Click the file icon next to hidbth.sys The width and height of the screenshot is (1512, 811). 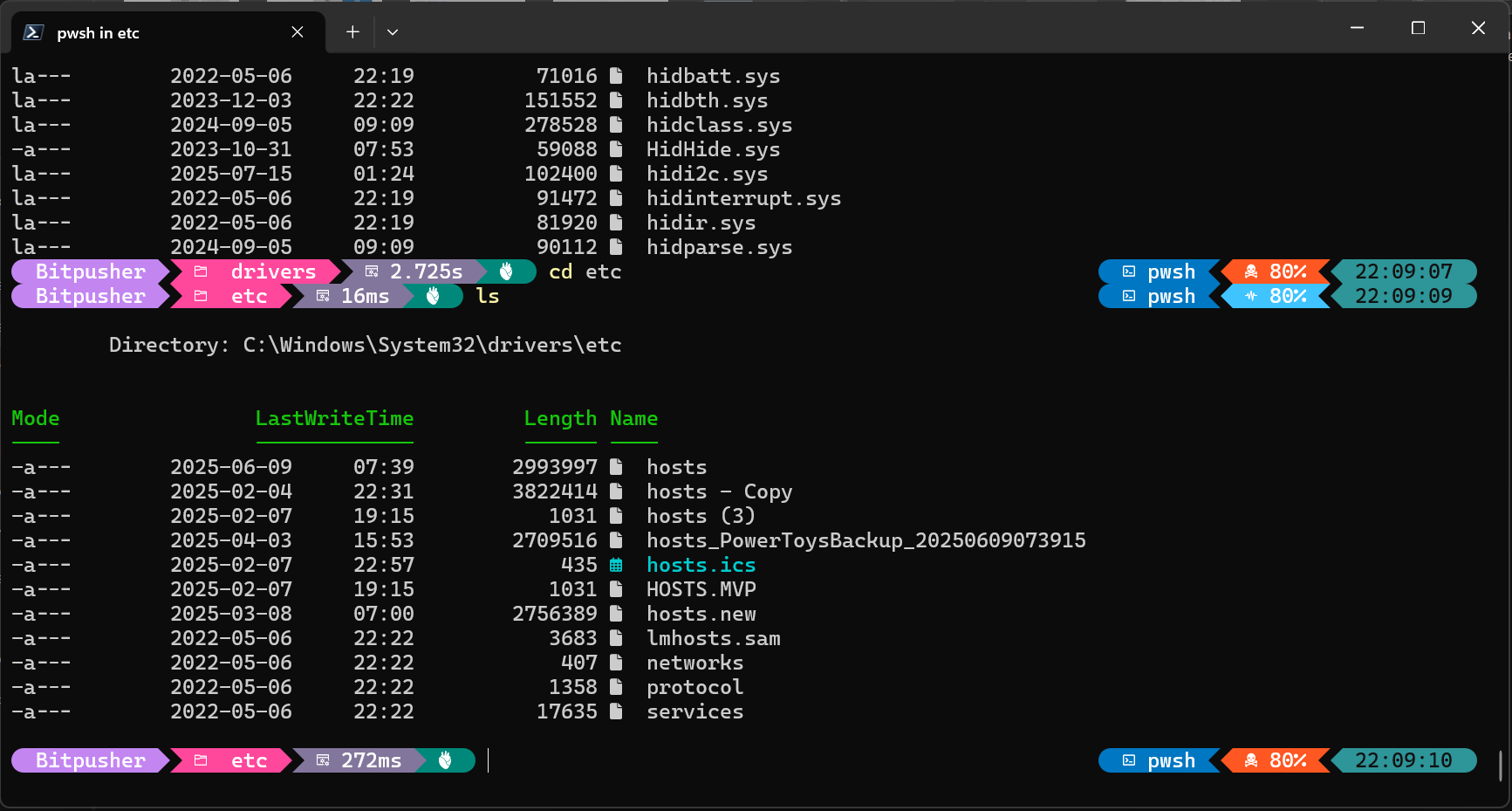[x=616, y=100]
